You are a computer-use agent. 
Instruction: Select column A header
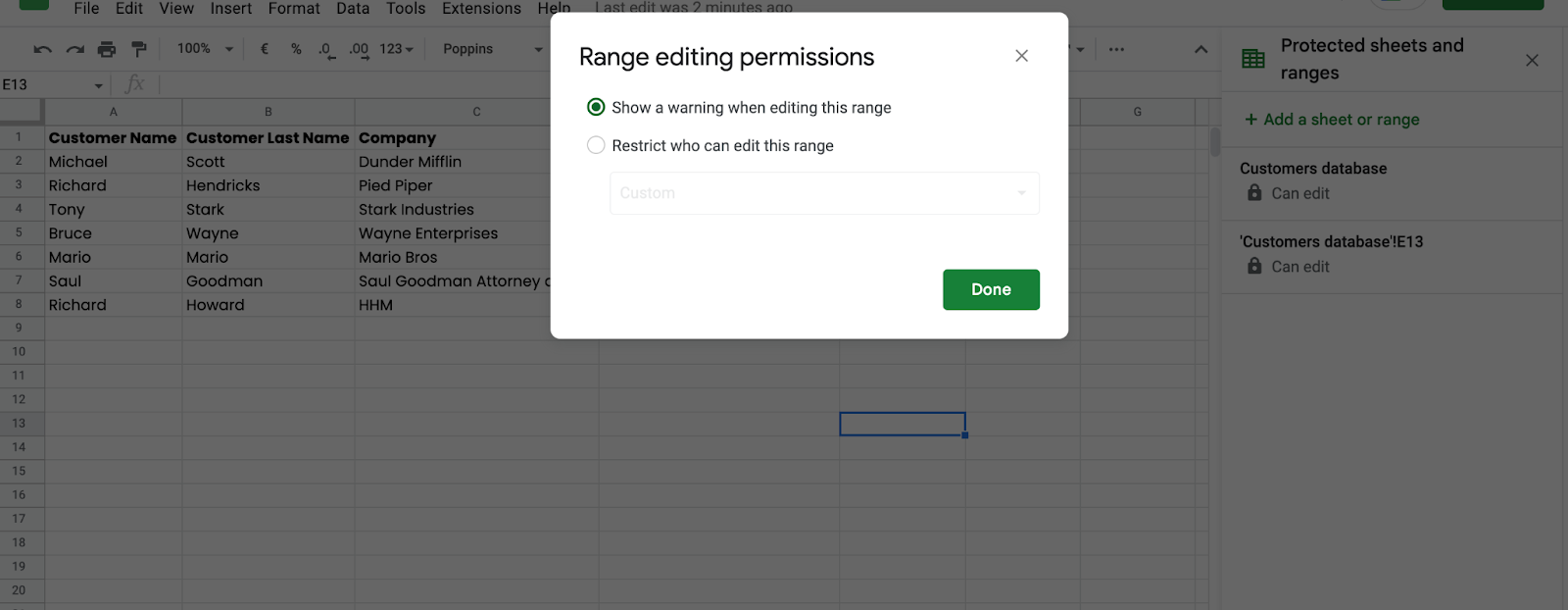(114, 112)
